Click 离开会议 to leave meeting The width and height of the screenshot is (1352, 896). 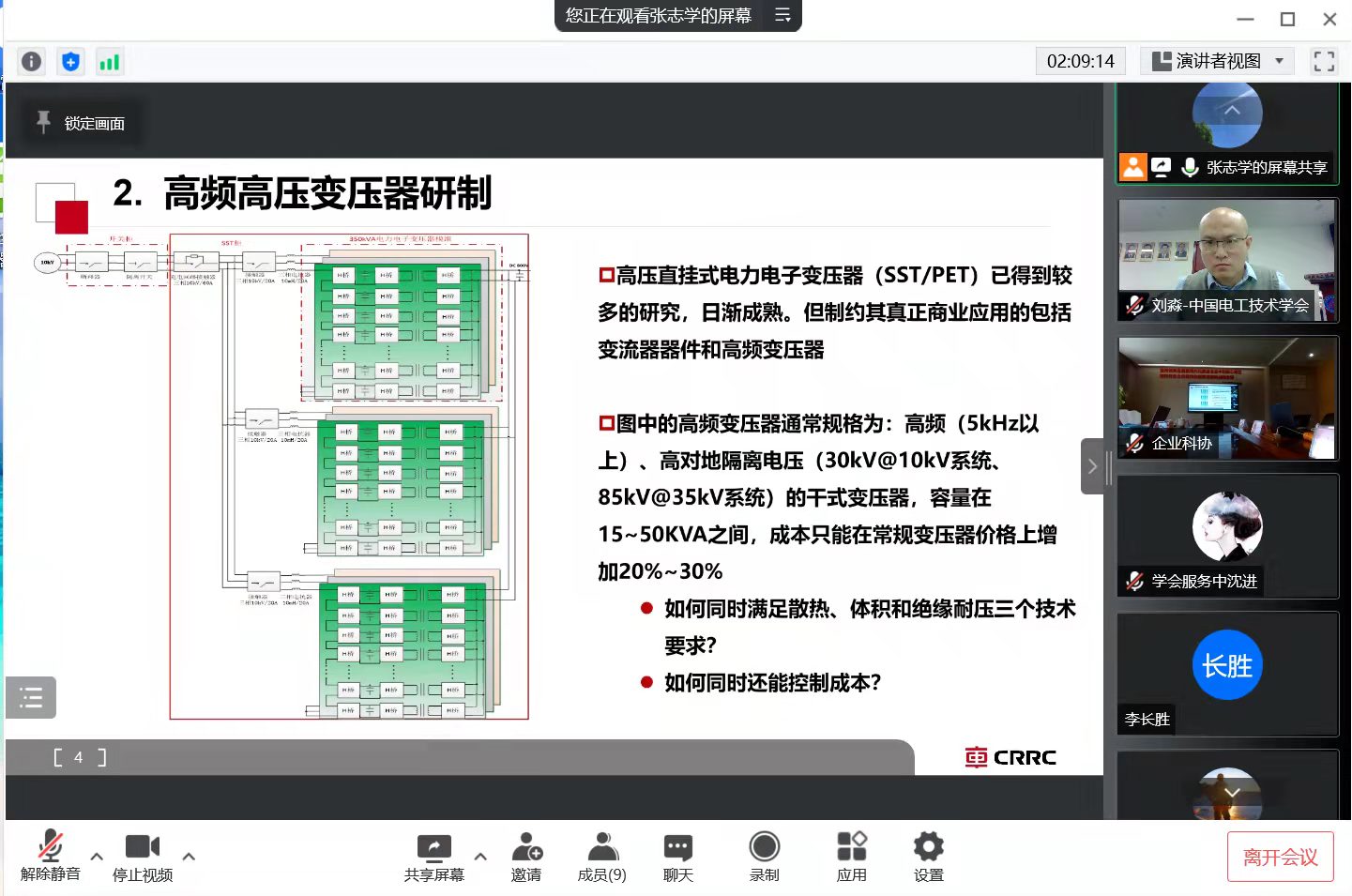1280,857
